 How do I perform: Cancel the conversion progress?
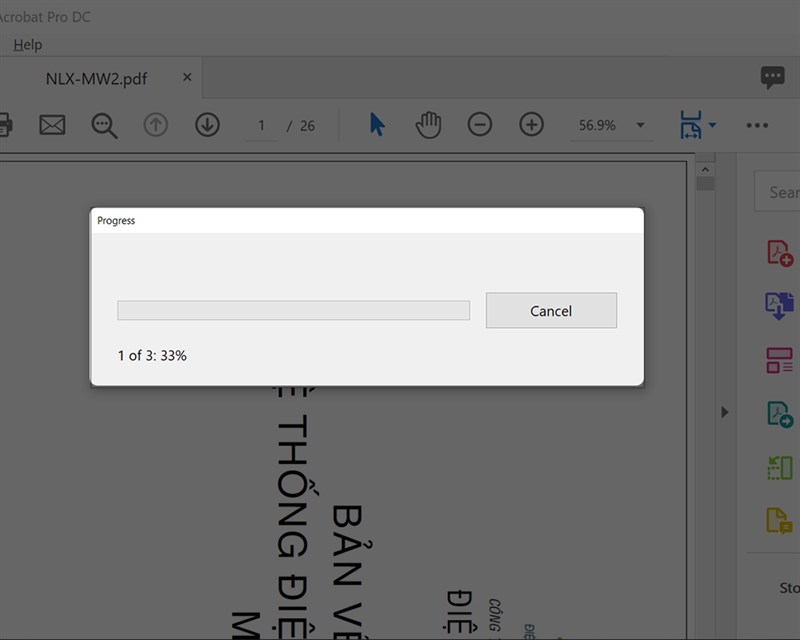pyautogui.click(x=551, y=310)
